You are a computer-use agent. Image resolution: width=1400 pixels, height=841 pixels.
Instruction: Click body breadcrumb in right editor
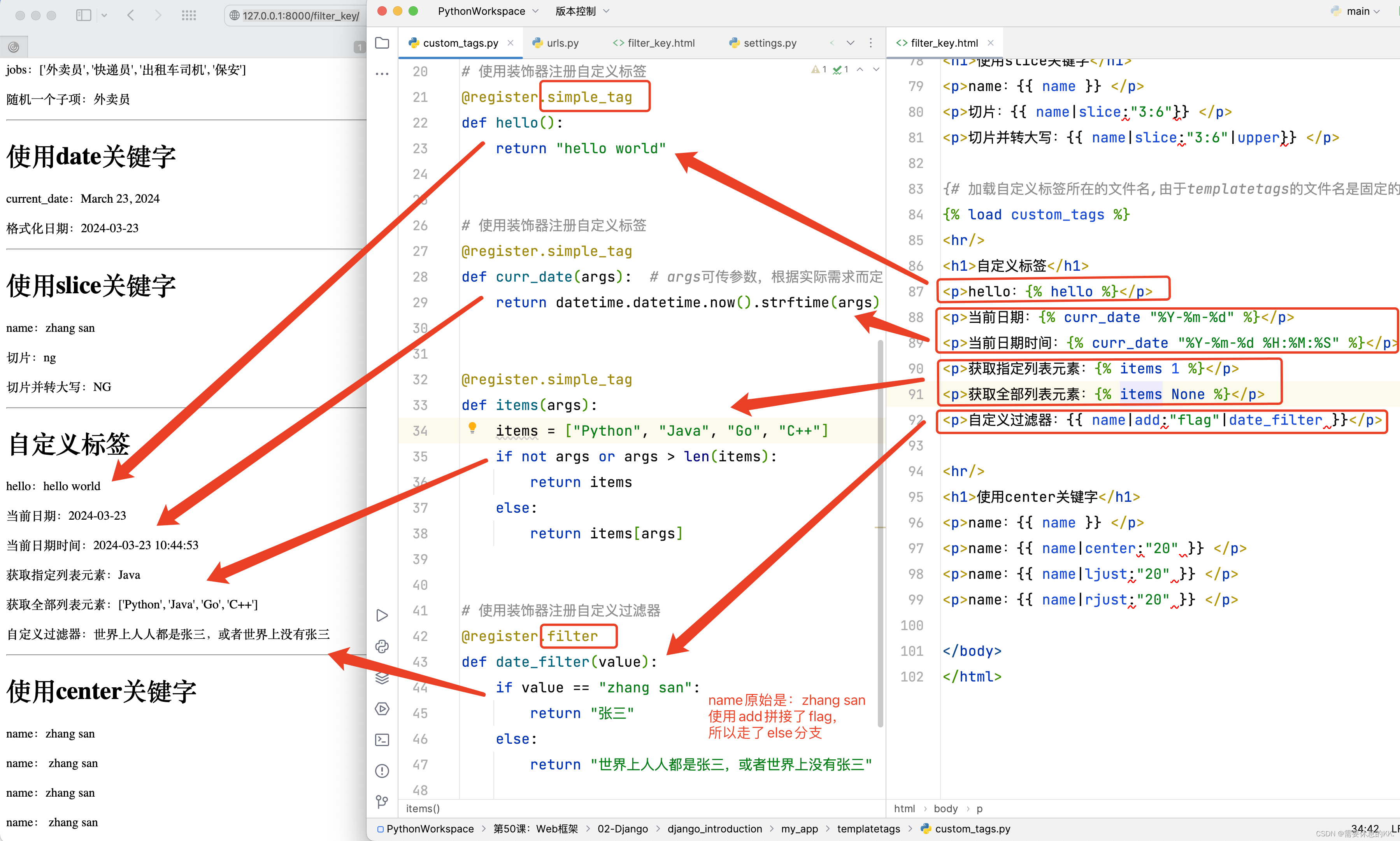(x=946, y=809)
